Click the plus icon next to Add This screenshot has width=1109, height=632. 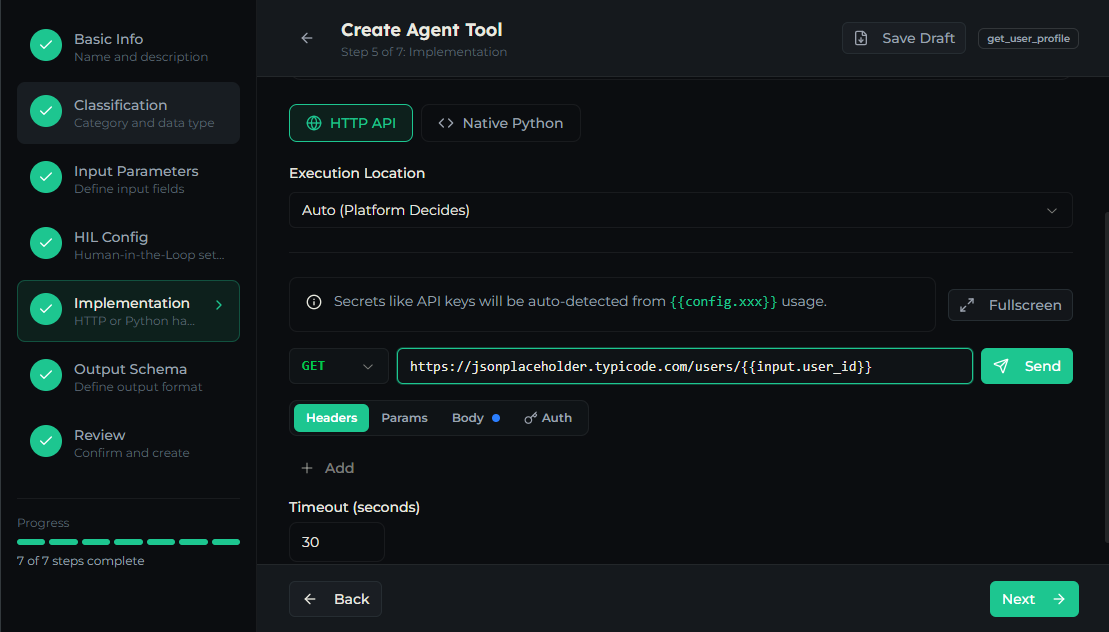pyautogui.click(x=307, y=468)
